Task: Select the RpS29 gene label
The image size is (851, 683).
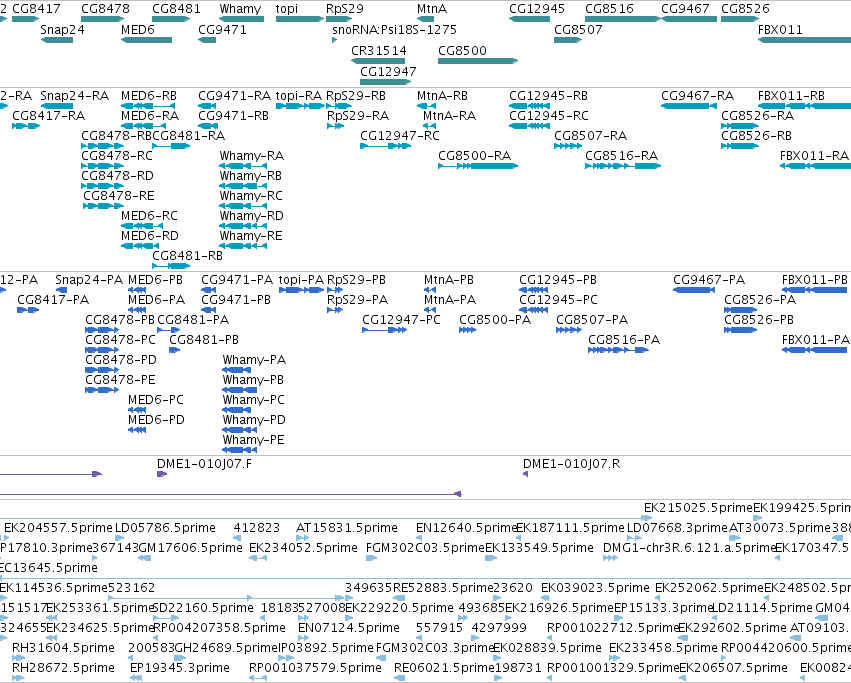Action: coord(345,9)
